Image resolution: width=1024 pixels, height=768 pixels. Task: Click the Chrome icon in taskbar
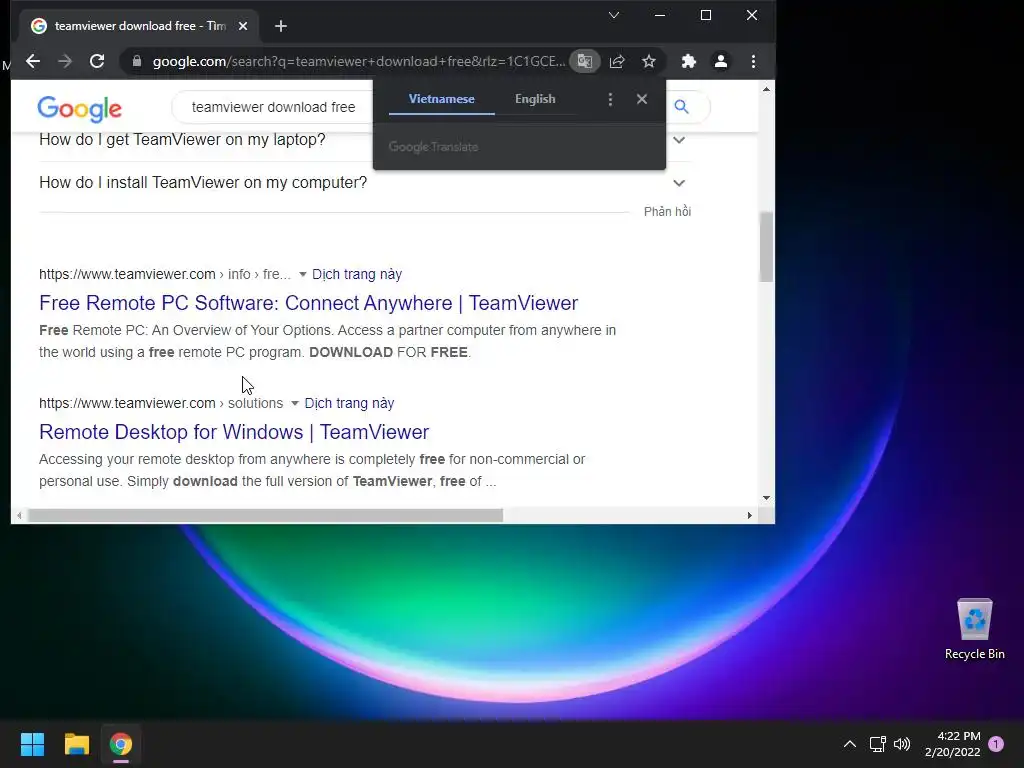pos(121,744)
